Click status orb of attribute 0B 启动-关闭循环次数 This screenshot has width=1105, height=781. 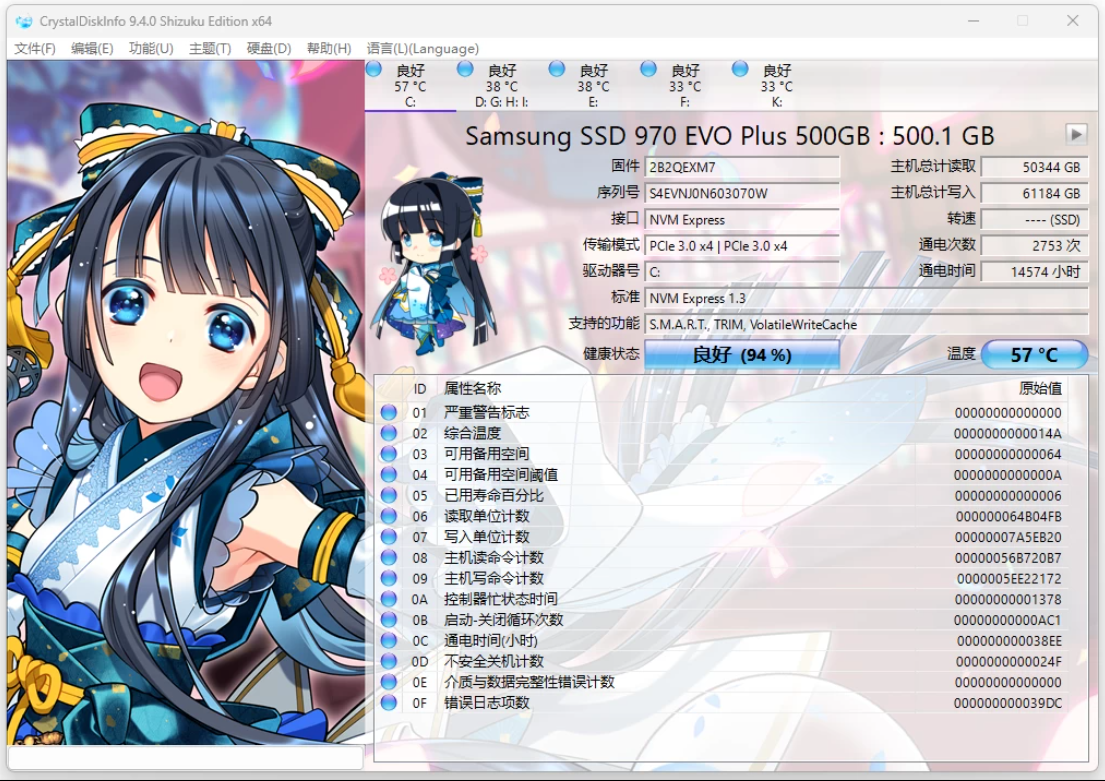[x=388, y=620]
